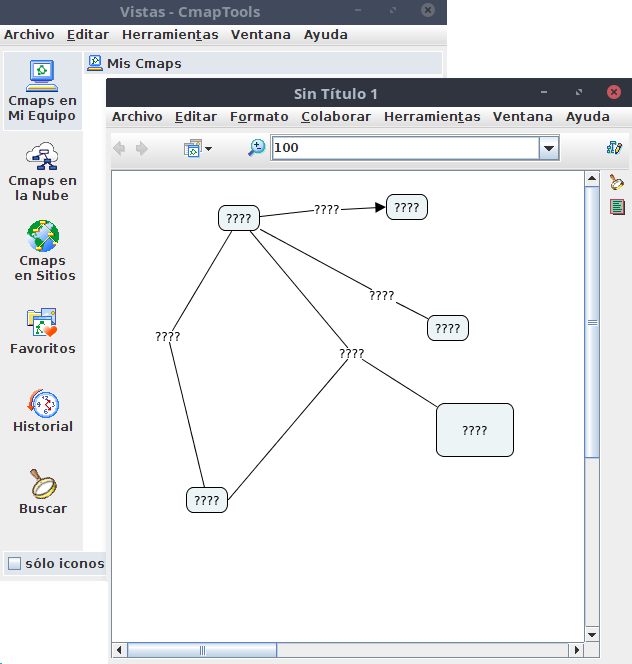Open Formato menu in Sin Título 1
This screenshot has height=664, width=632.
point(259,117)
